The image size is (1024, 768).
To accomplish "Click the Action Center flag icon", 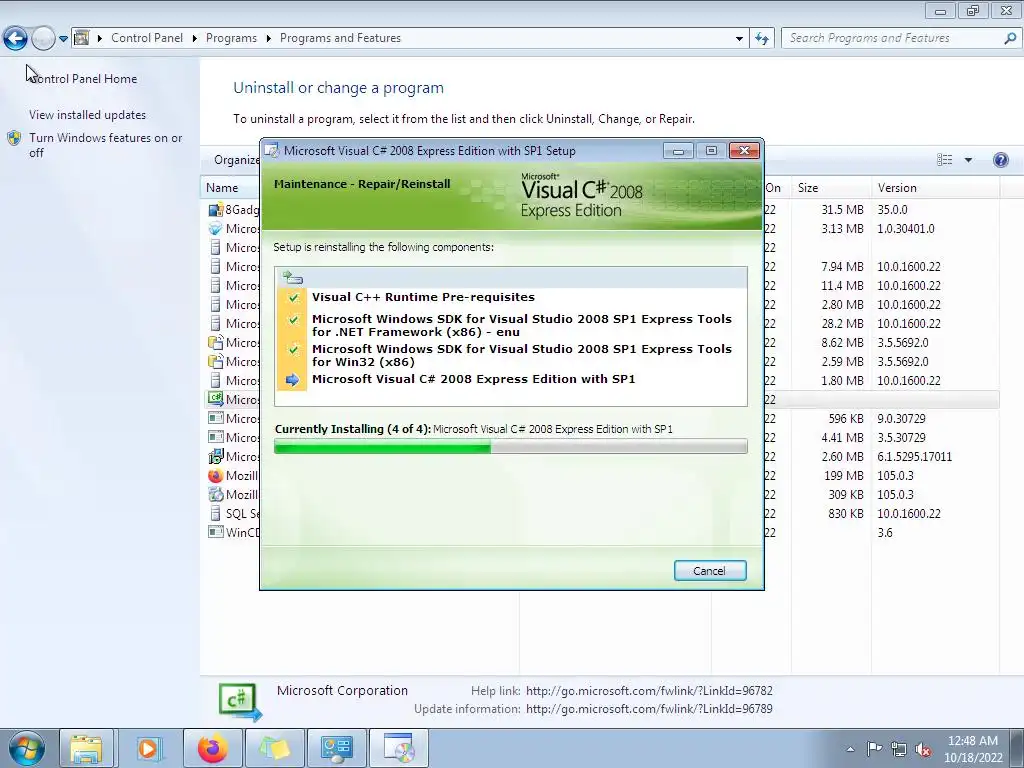I will (x=874, y=749).
